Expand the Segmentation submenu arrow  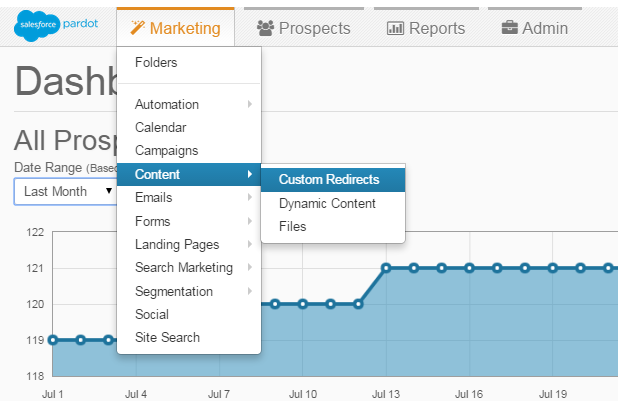(250, 291)
